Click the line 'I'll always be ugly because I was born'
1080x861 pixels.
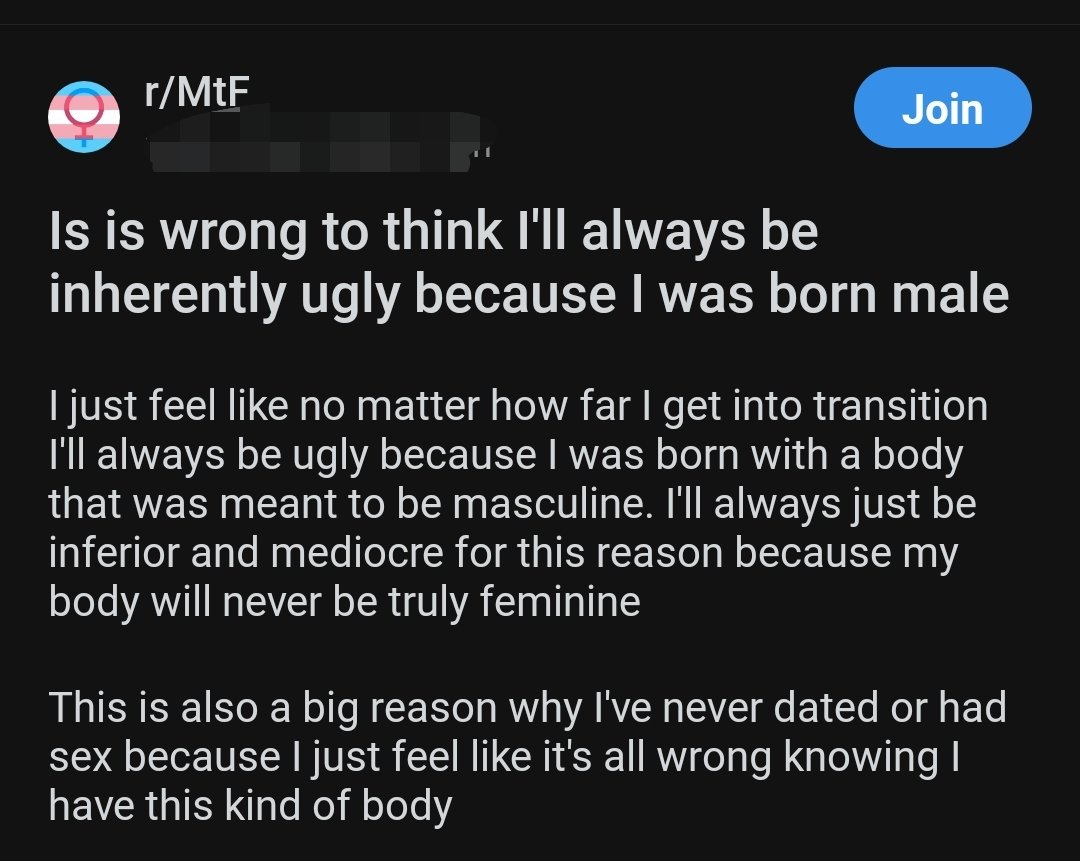click(506, 455)
